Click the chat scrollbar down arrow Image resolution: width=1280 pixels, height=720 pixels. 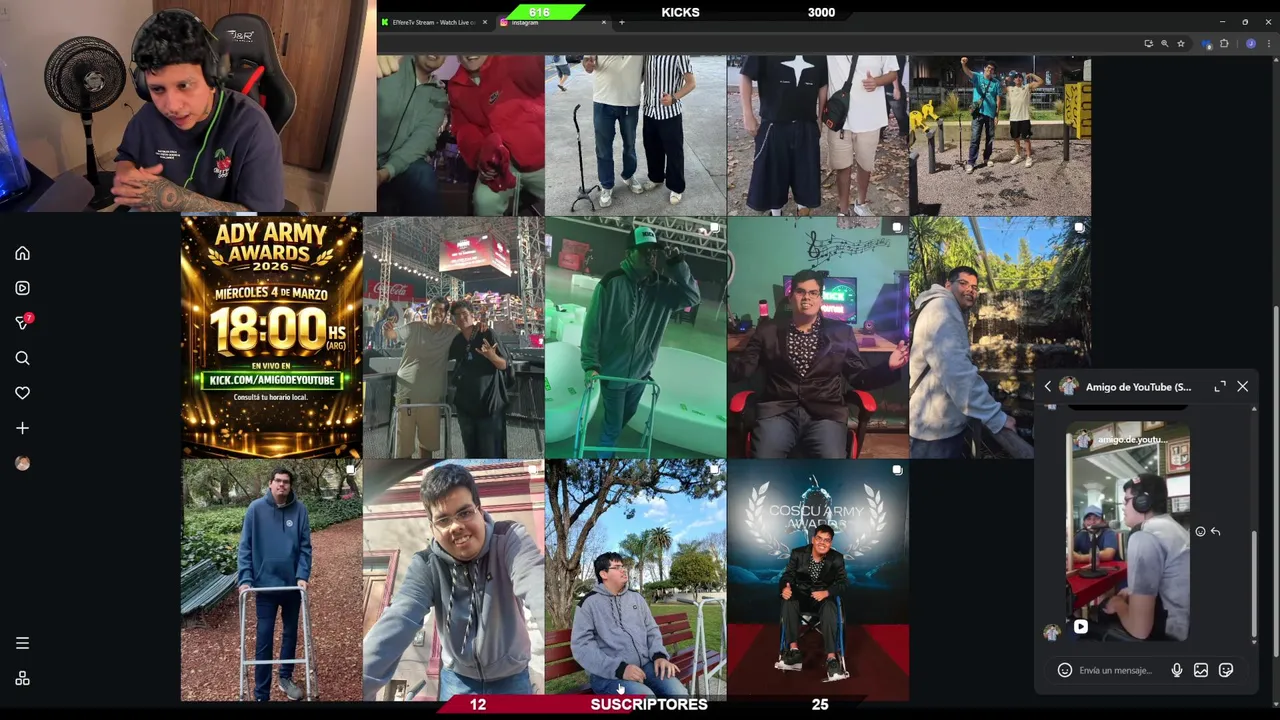[x=1253, y=641]
